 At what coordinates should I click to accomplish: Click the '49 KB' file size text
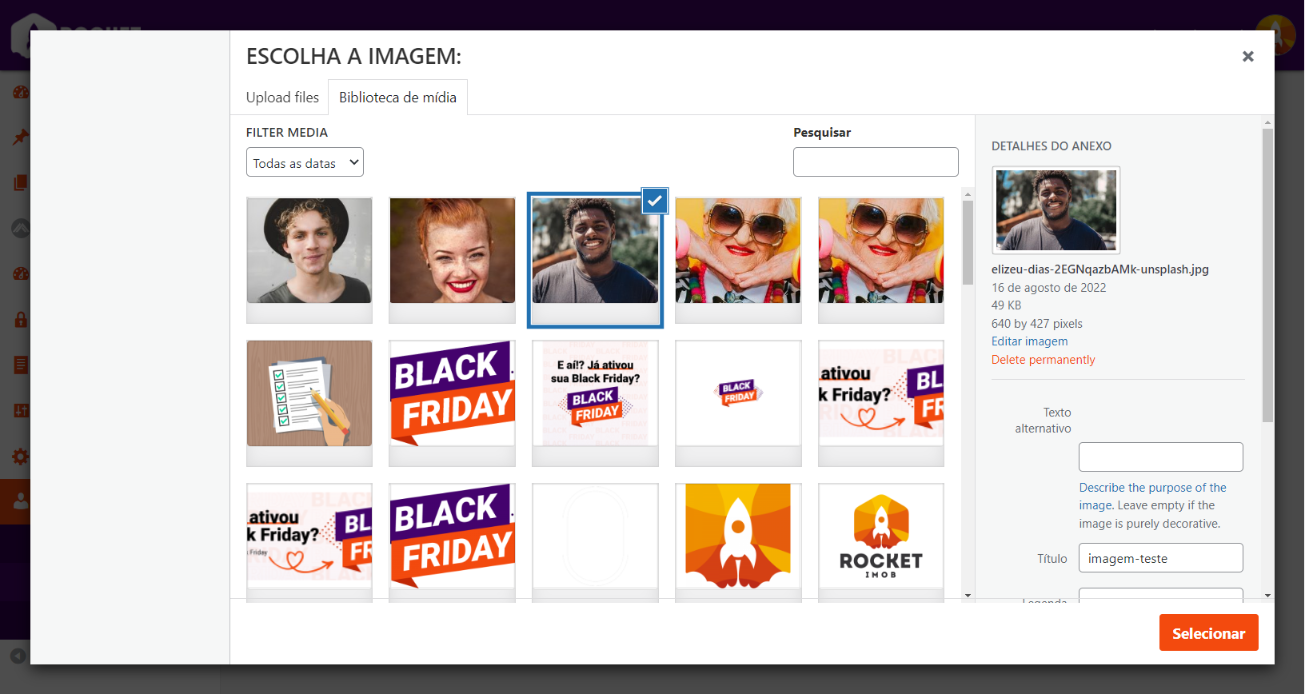click(x=1006, y=306)
